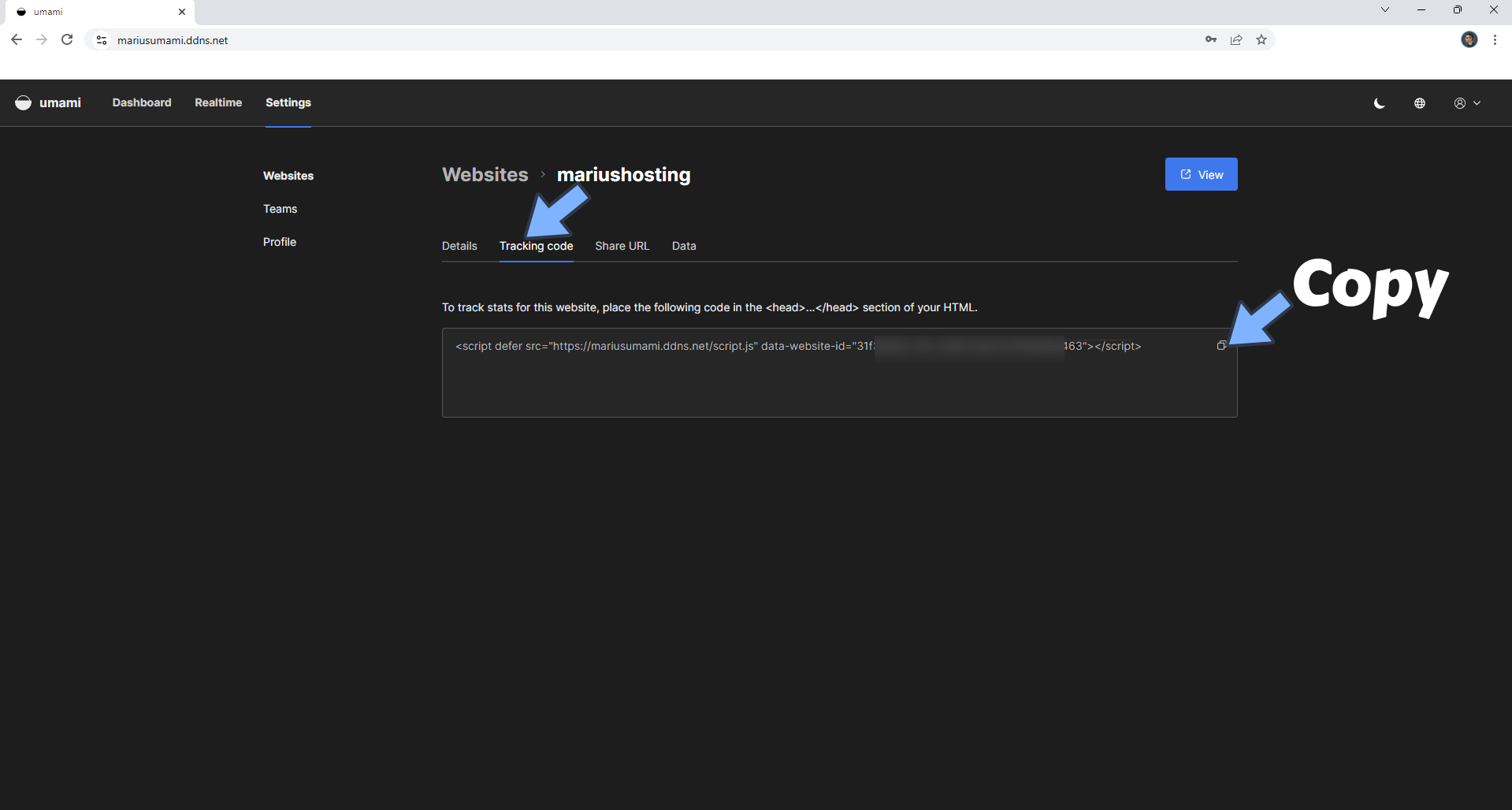Open Websites in the settings sidebar

[288, 176]
